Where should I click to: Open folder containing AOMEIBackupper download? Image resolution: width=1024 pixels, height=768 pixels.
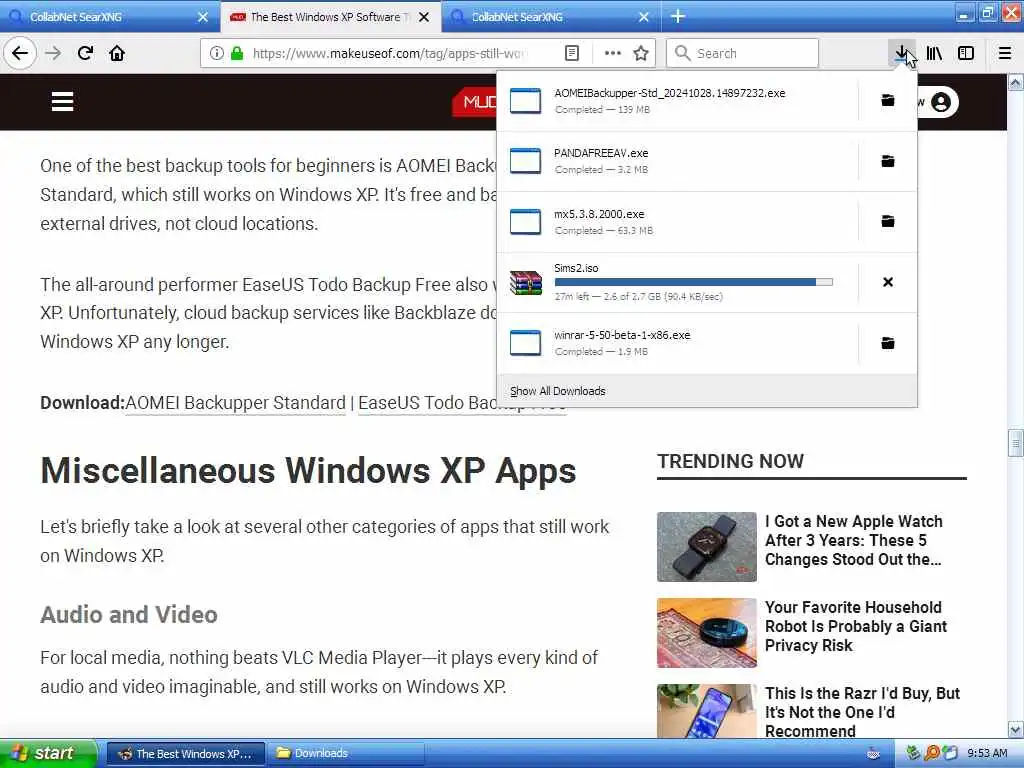point(888,101)
